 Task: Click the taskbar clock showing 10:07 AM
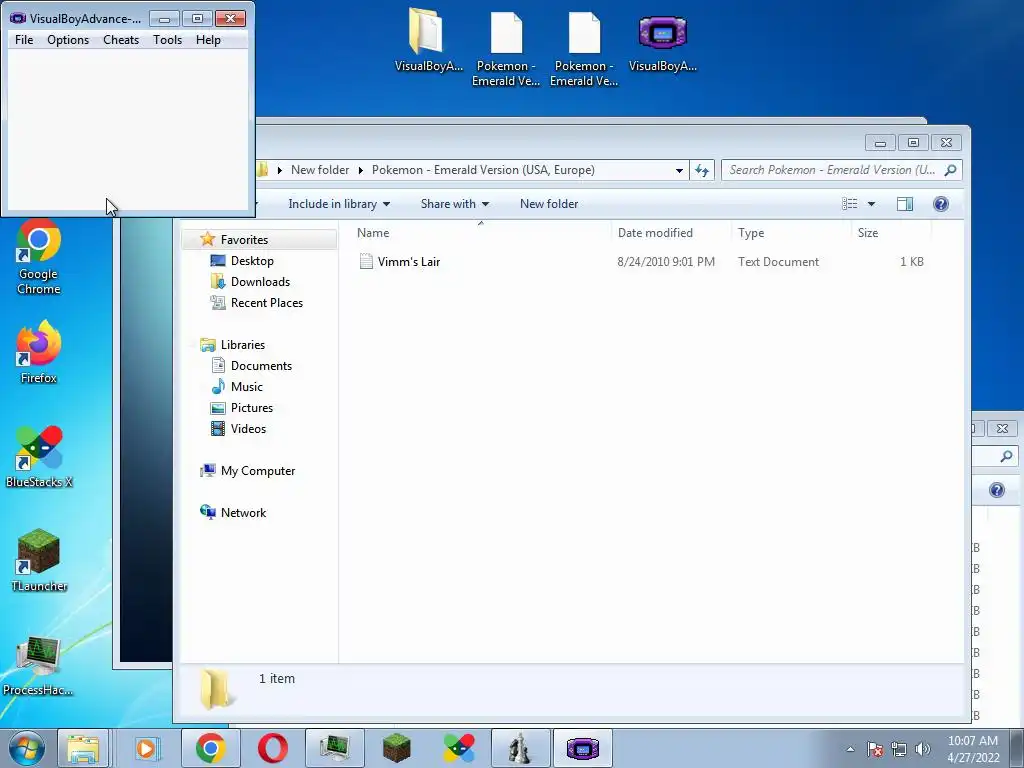[x=973, y=749]
